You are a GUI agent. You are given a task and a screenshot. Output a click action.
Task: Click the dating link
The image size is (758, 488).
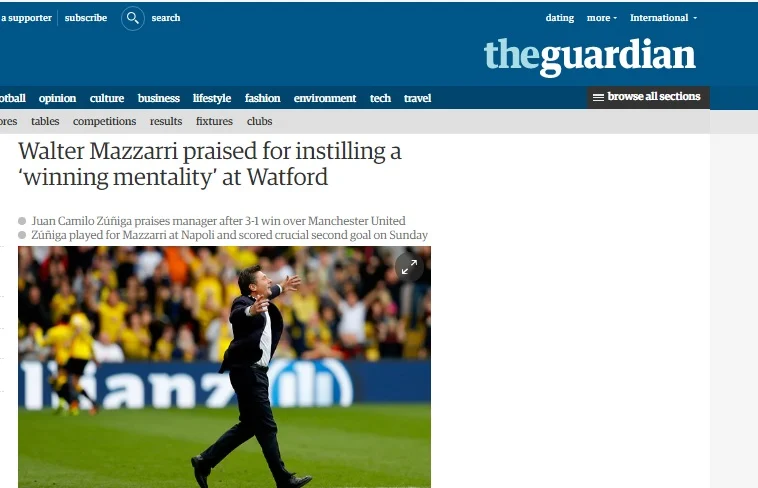[560, 18]
